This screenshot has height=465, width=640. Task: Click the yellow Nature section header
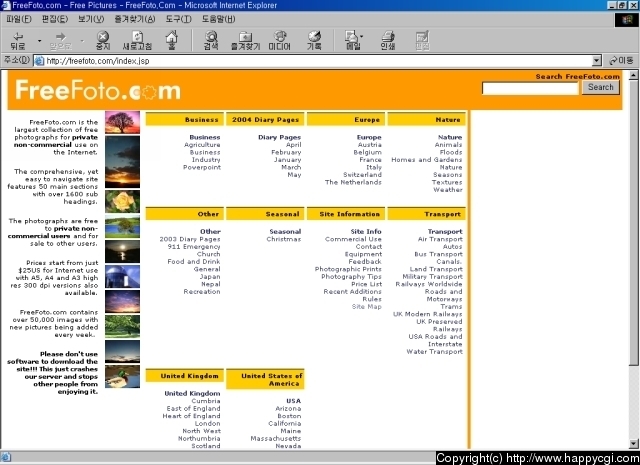pyautogui.click(x=427, y=119)
